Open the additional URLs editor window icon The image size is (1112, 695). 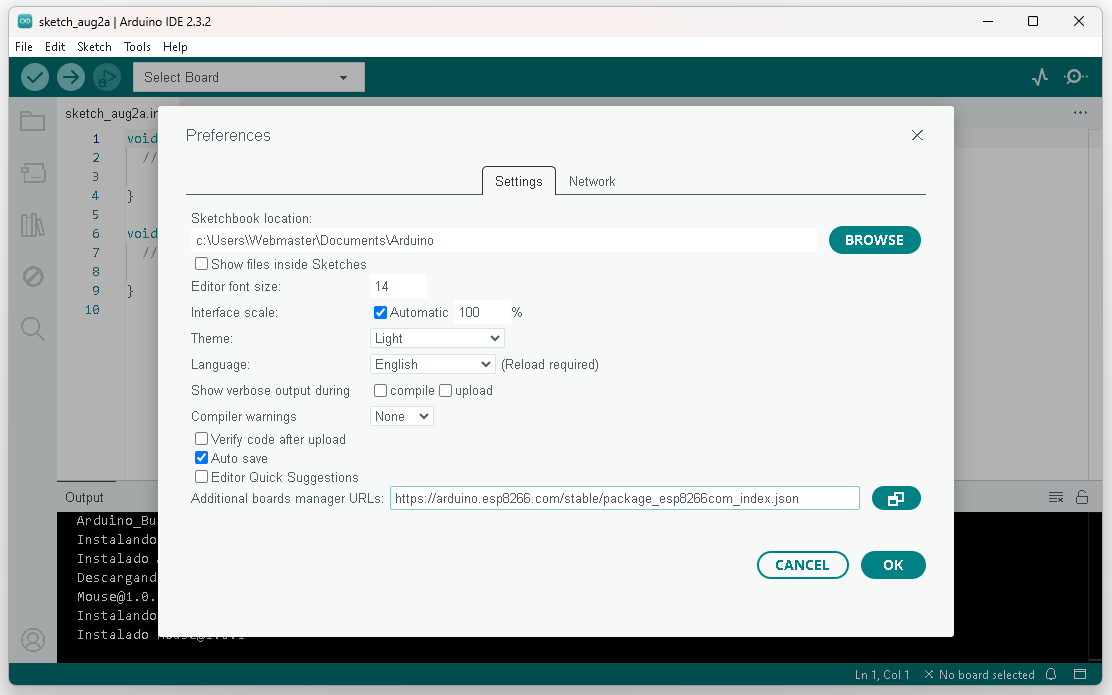896,498
